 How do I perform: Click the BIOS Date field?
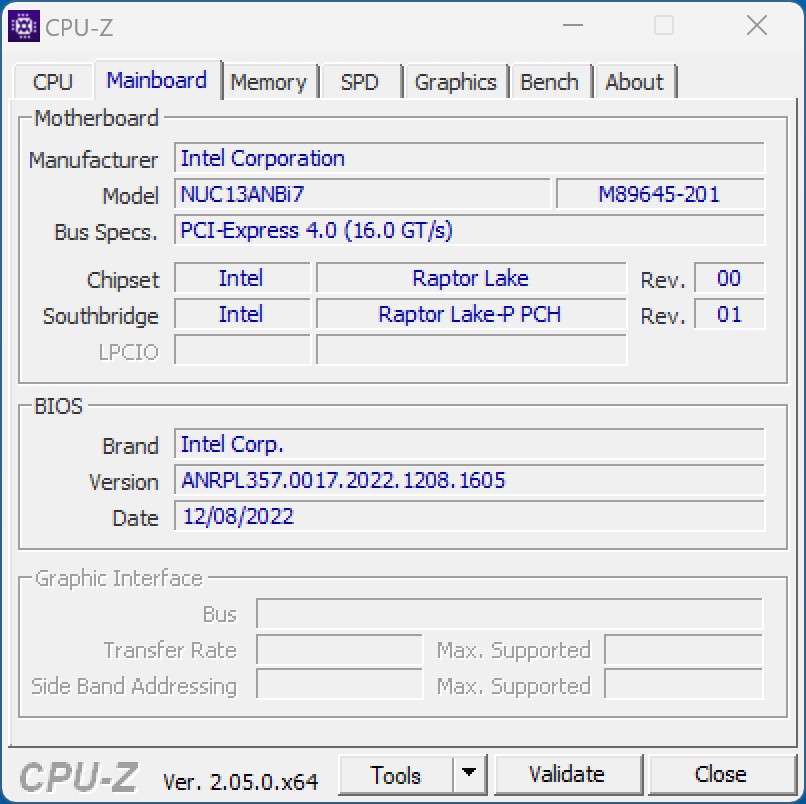(x=469, y=516)
